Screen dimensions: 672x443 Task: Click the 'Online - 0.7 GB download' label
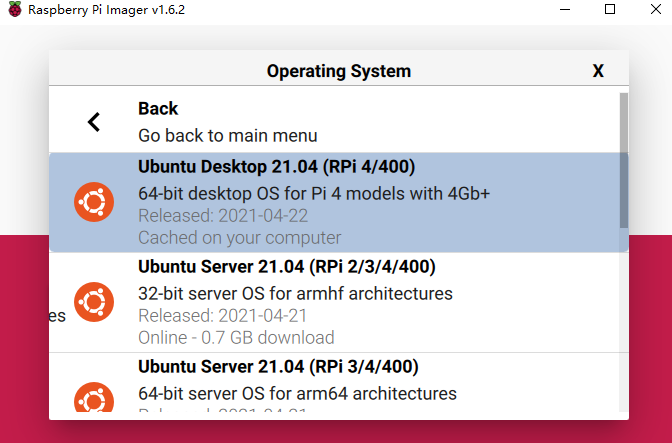(x=236, y=338)
